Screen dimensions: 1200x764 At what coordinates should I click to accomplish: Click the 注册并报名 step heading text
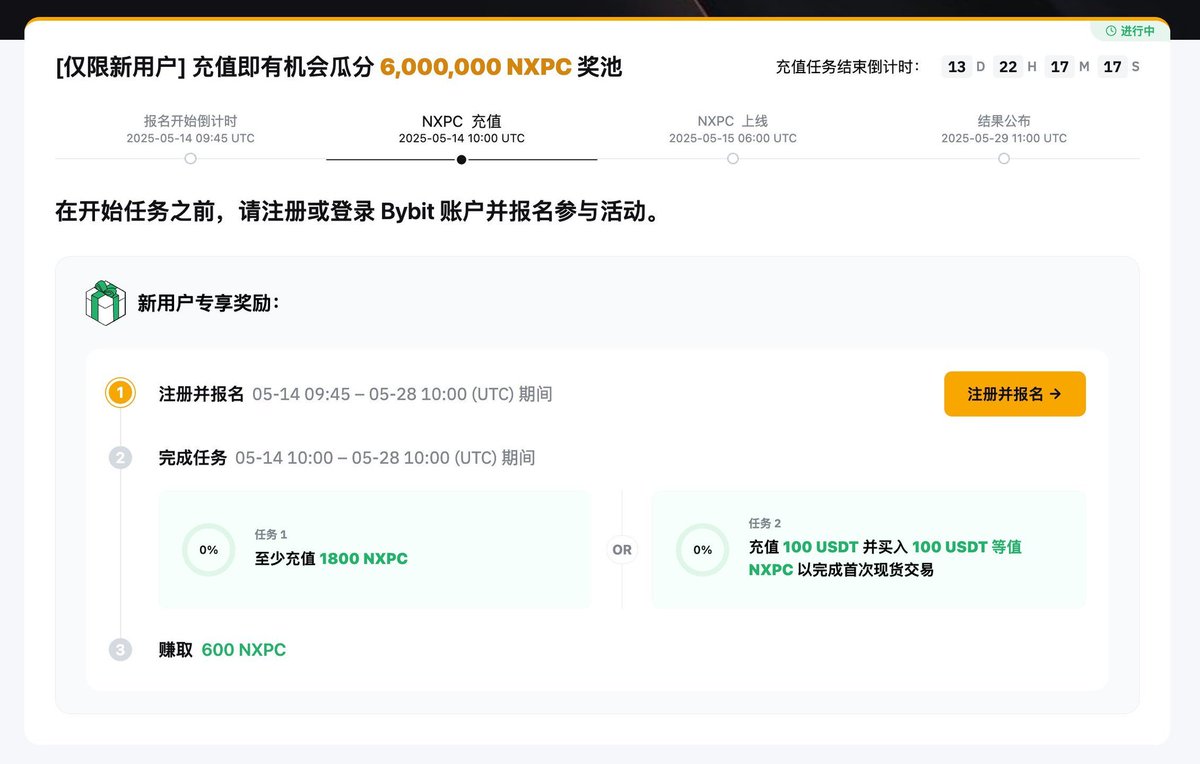pyautogui.click(x=201, y=394)
